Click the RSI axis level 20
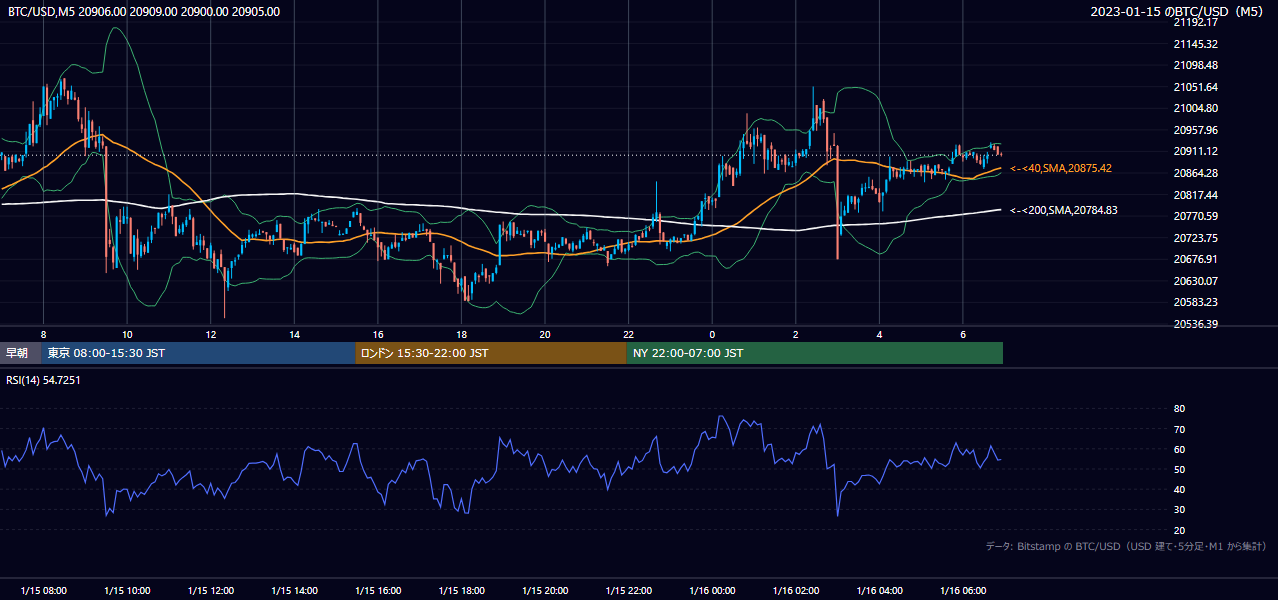This screenshot has width=1278, height=600. tap(1179, 530)
